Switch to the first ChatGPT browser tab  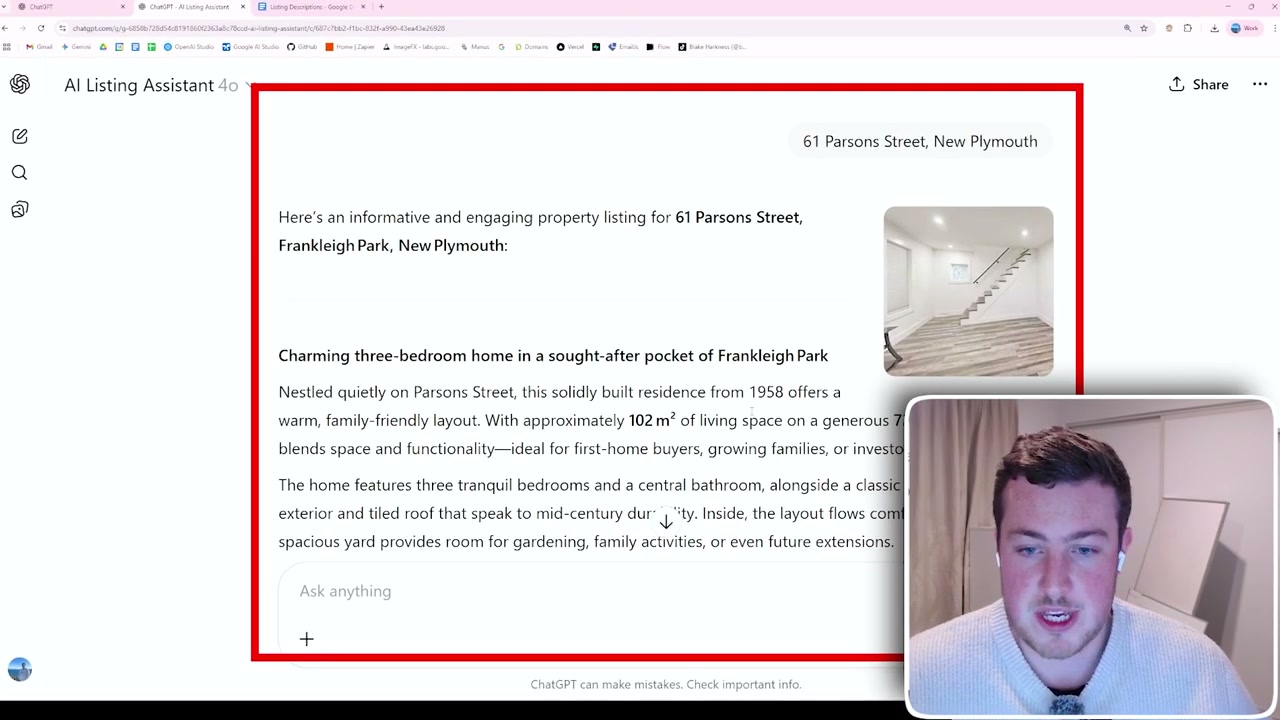pos(68,7)
